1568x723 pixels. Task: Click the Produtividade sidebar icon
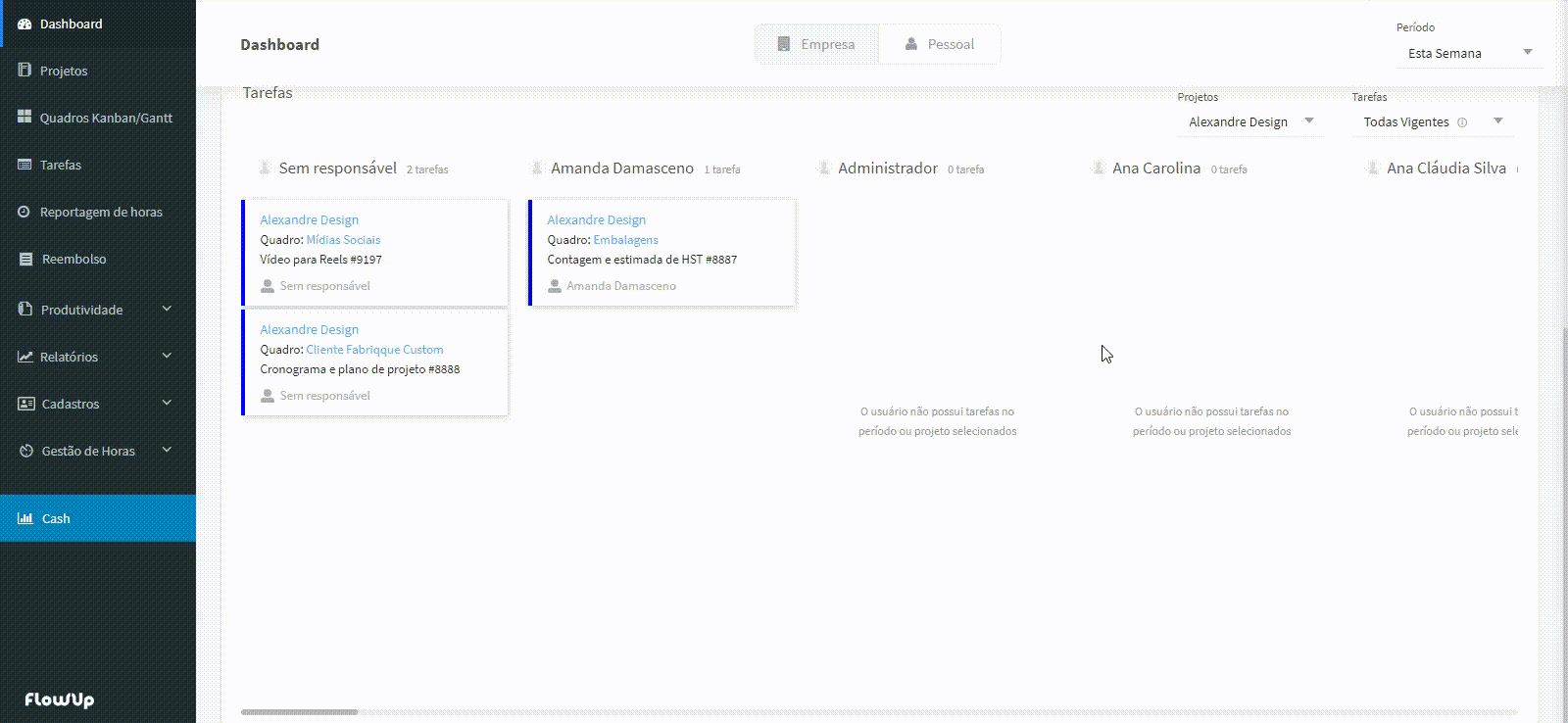[25, 309]
